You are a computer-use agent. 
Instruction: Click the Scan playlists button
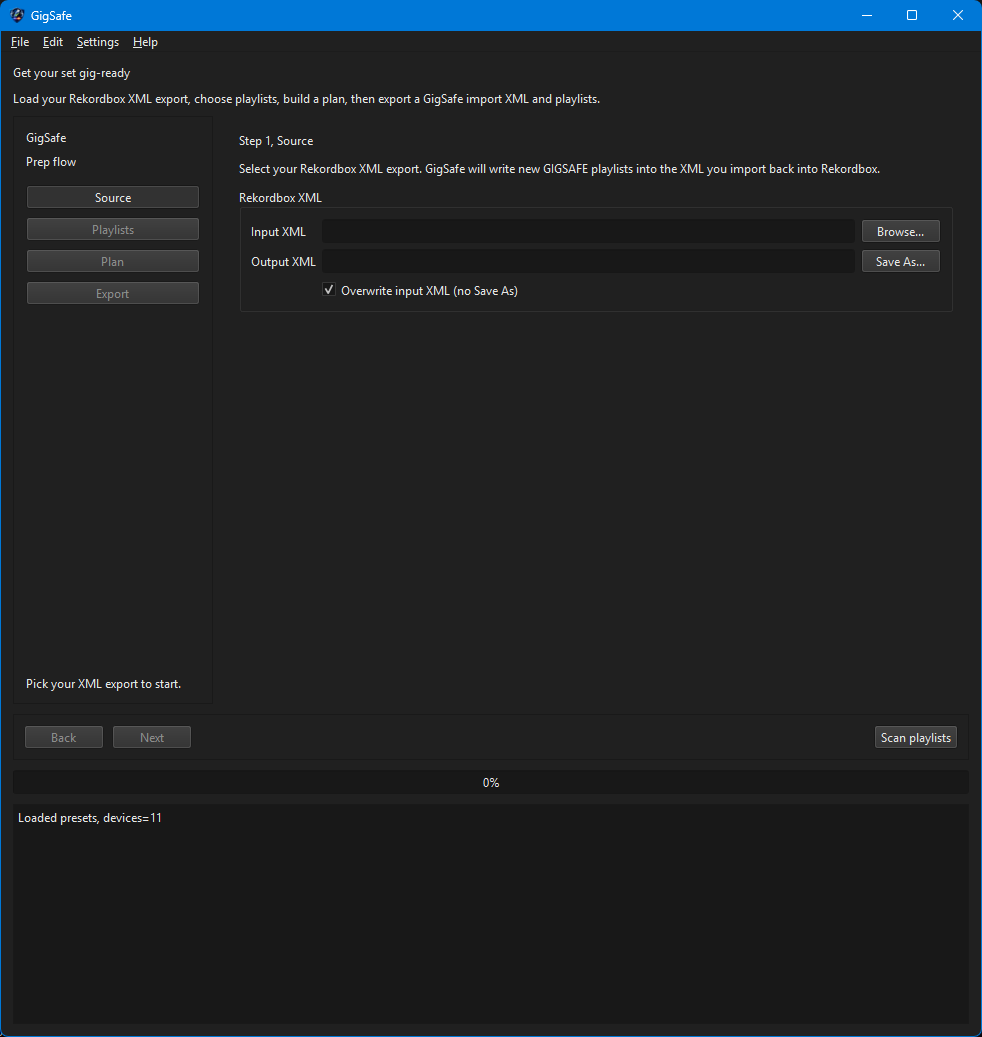(x=915, y=738)
